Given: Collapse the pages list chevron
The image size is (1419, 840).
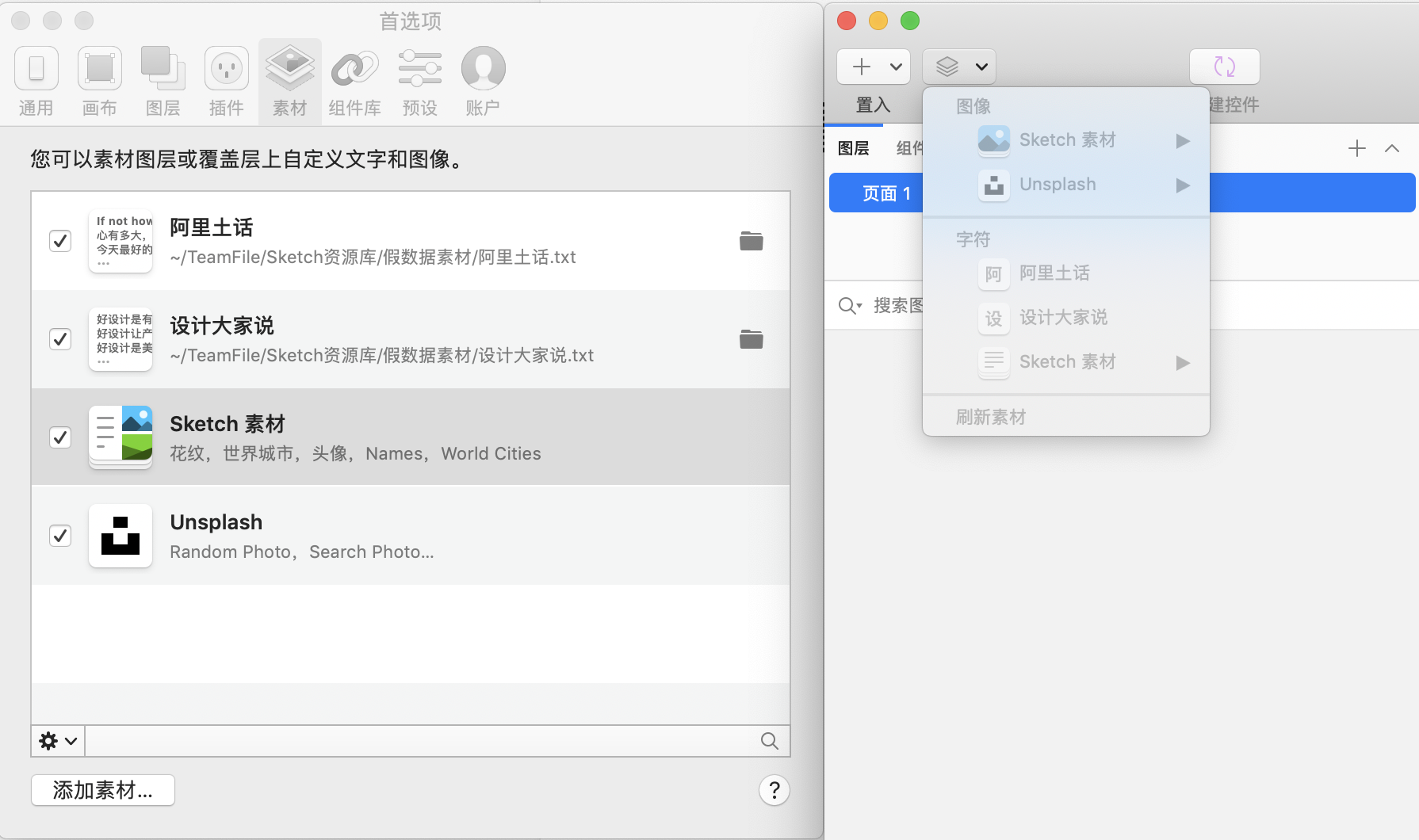Looking at the screenshot, I should (1392, 148).
